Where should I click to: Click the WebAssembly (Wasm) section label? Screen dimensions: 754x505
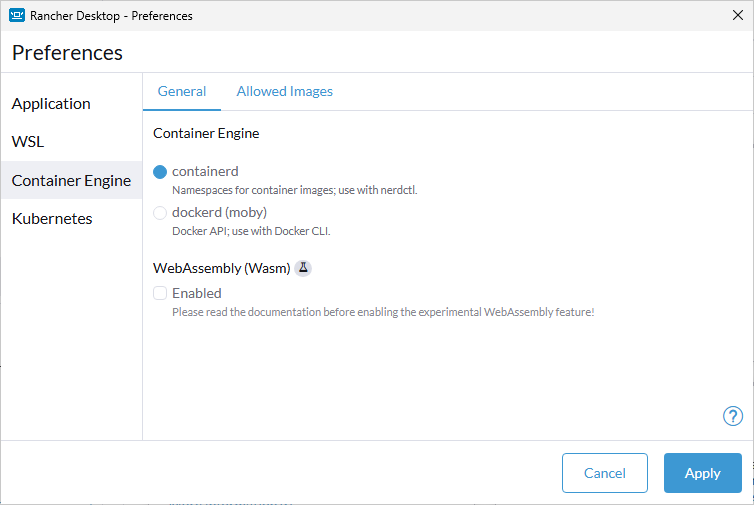pyautogui.click(x=221, y=268)
